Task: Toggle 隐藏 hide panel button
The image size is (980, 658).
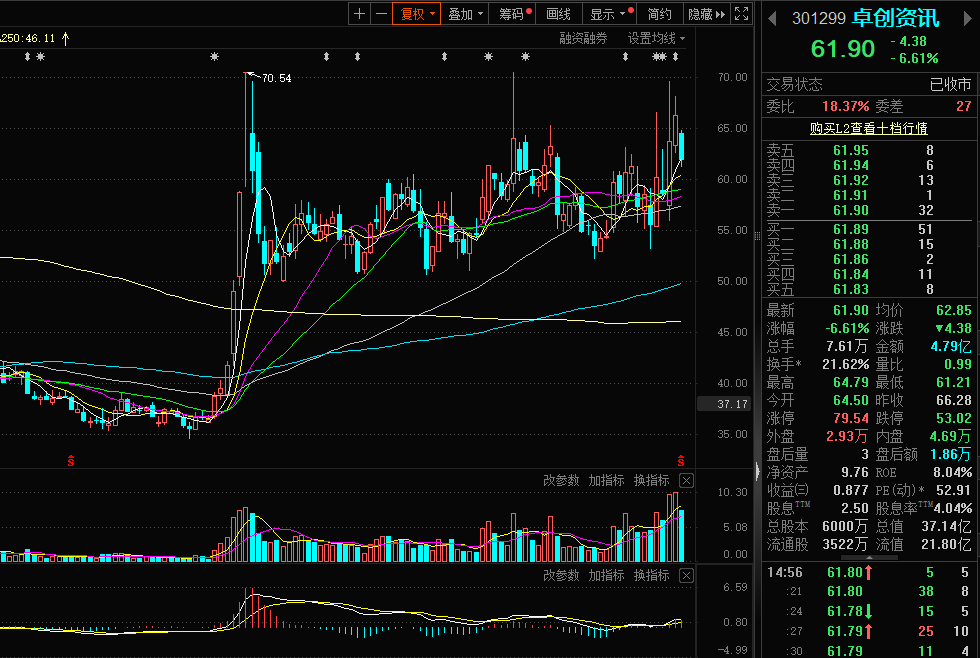Action: [x=705, y=14]
